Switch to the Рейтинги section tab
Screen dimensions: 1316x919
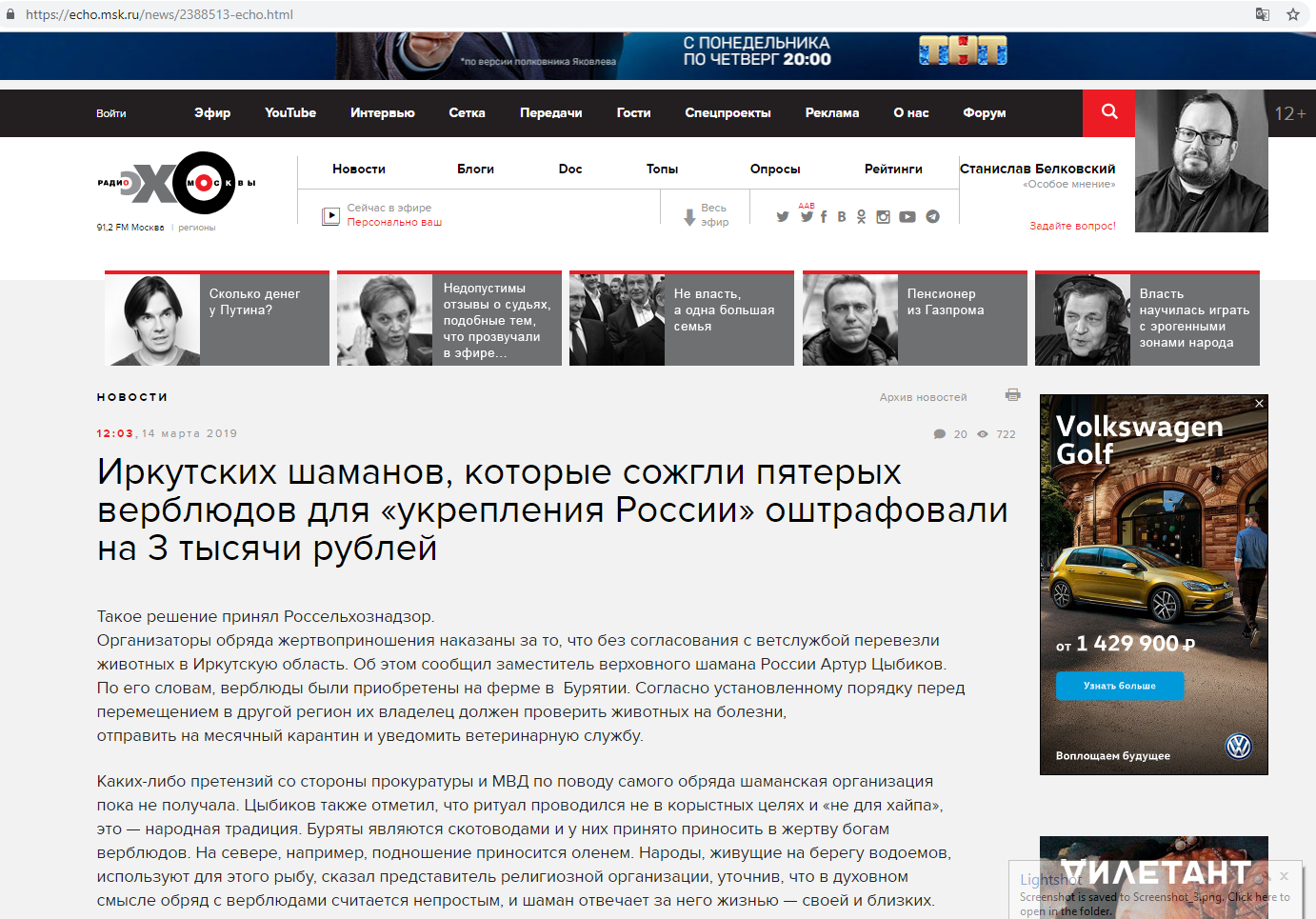click(893, 169)
